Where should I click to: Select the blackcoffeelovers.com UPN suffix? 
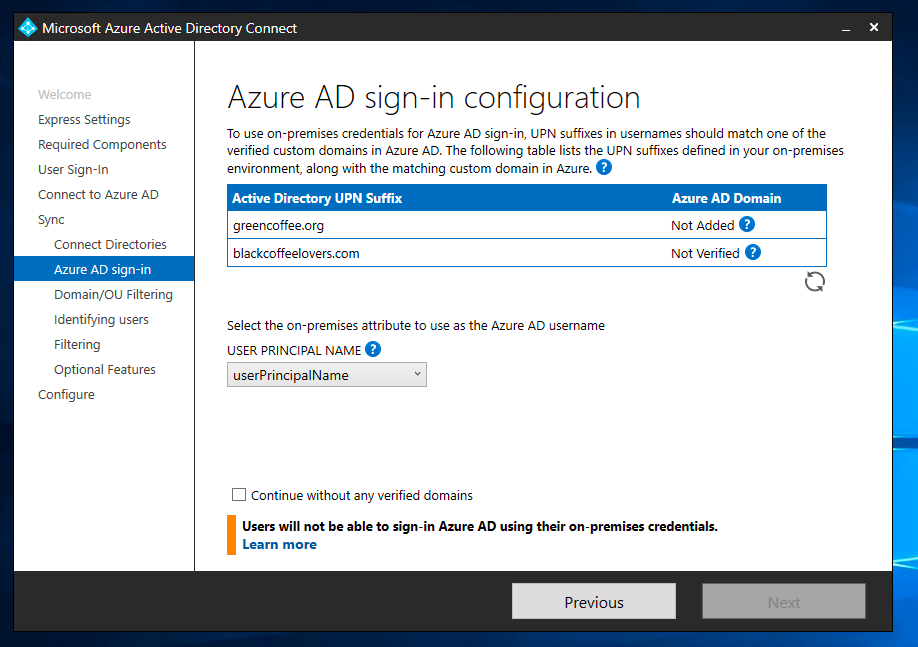coord(296,254)
